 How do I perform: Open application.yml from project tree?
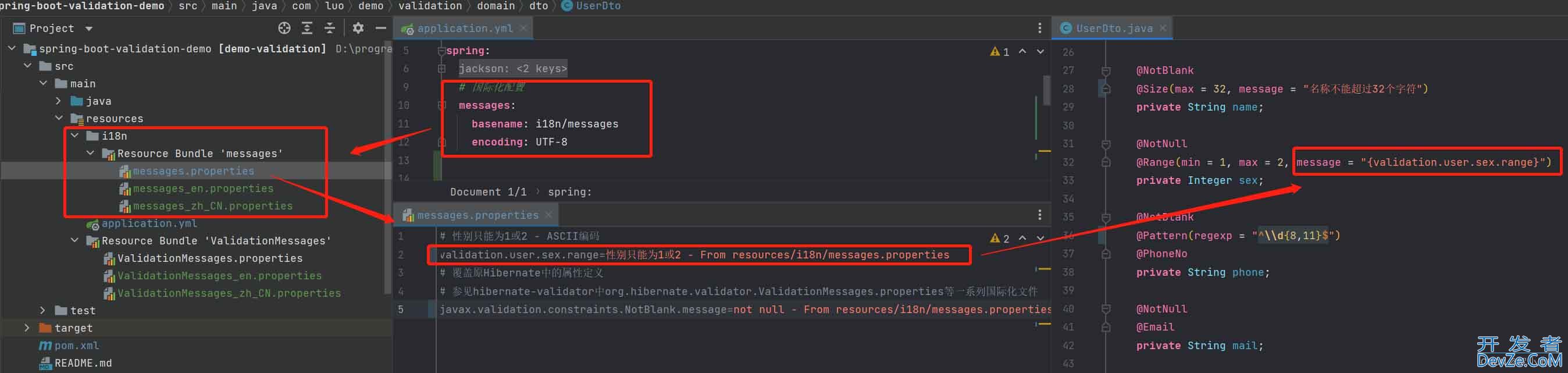(148, 223)
